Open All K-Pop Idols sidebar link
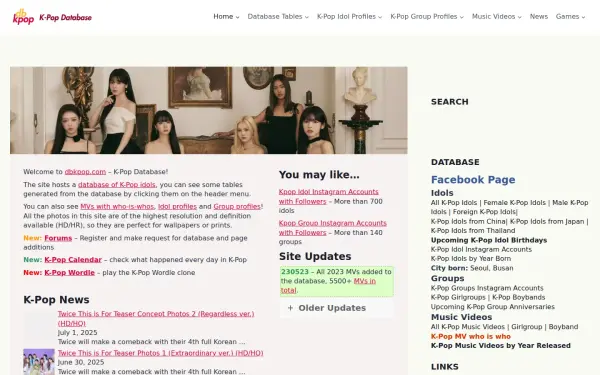Viewport: 600px width, 375px height. coord(454,203)
